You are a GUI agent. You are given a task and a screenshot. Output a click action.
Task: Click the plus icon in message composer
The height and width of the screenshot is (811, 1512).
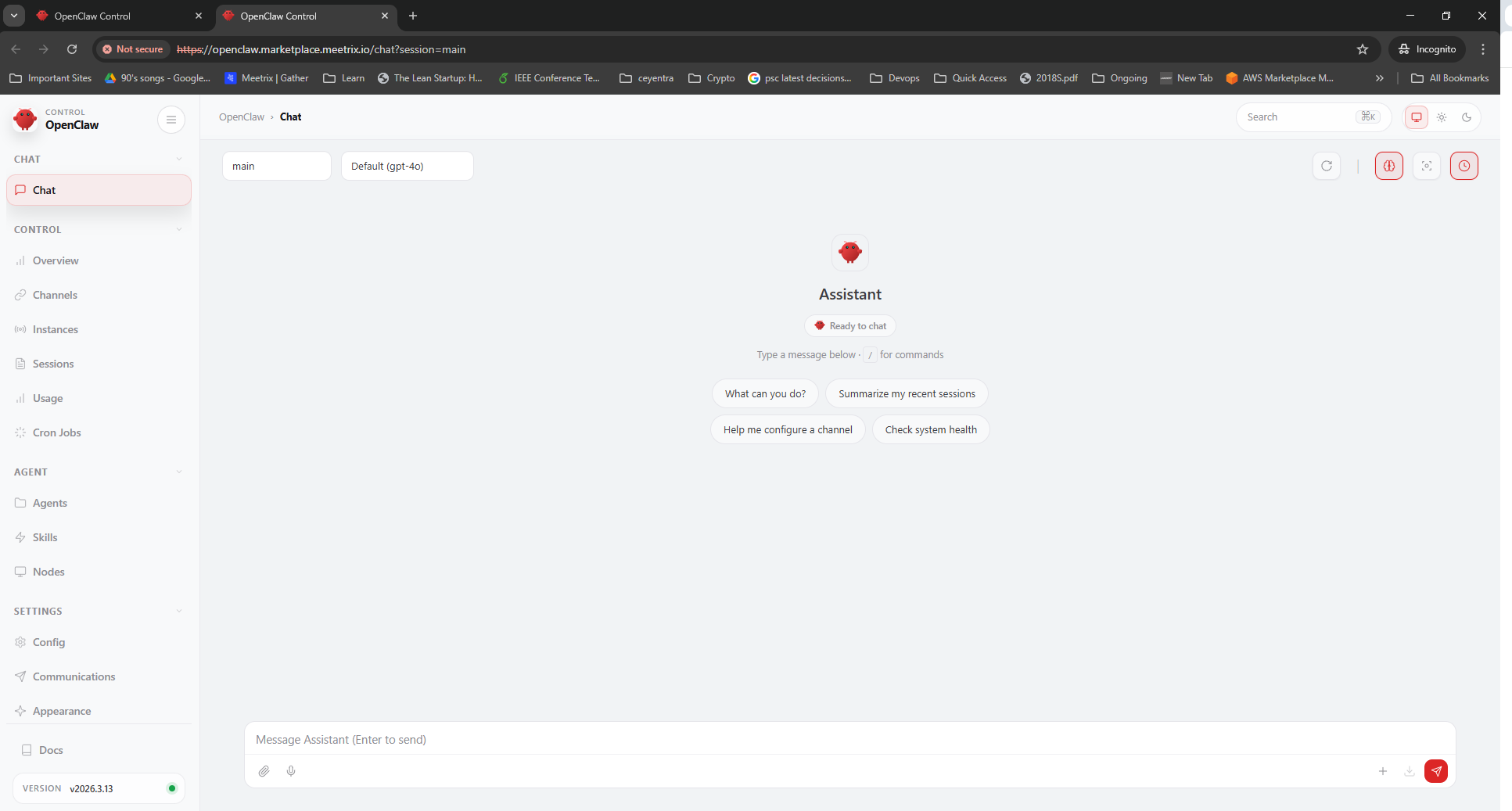1383,771
